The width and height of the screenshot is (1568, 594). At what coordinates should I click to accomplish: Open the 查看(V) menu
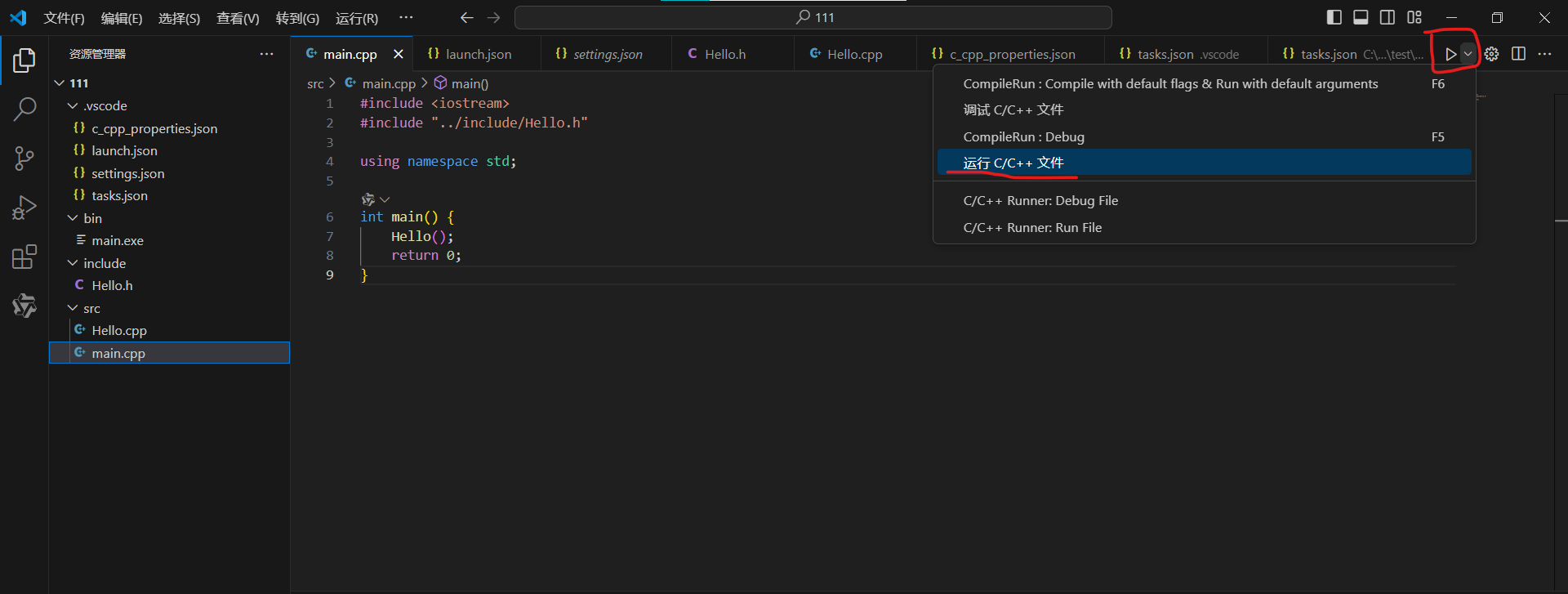pyautogui.click(x=238, y=18)
